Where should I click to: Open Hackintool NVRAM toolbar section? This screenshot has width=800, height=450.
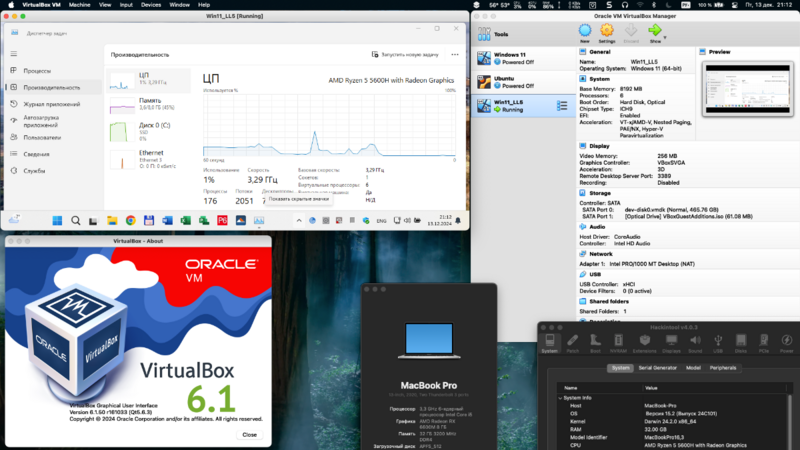pos(618,343)
